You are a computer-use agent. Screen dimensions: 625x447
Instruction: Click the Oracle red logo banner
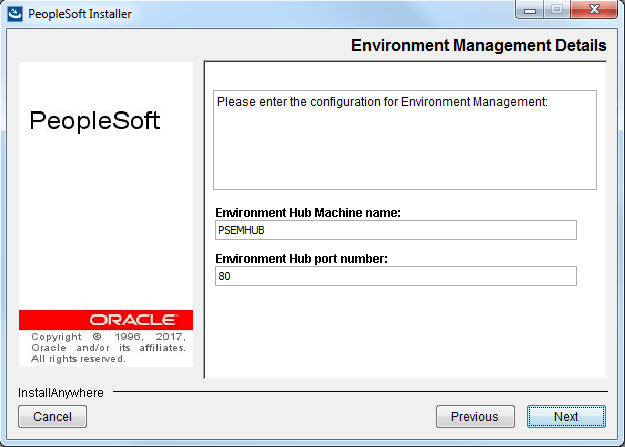click(106, 320)
